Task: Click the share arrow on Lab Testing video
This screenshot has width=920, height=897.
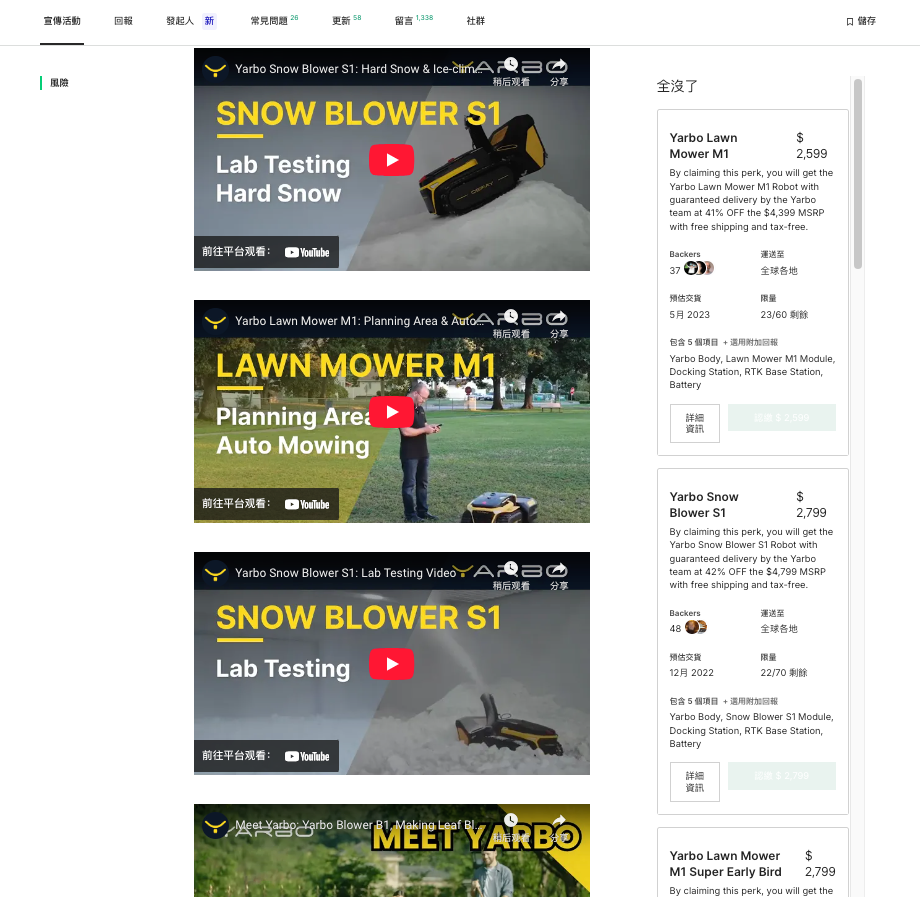Action: point(559,568)
